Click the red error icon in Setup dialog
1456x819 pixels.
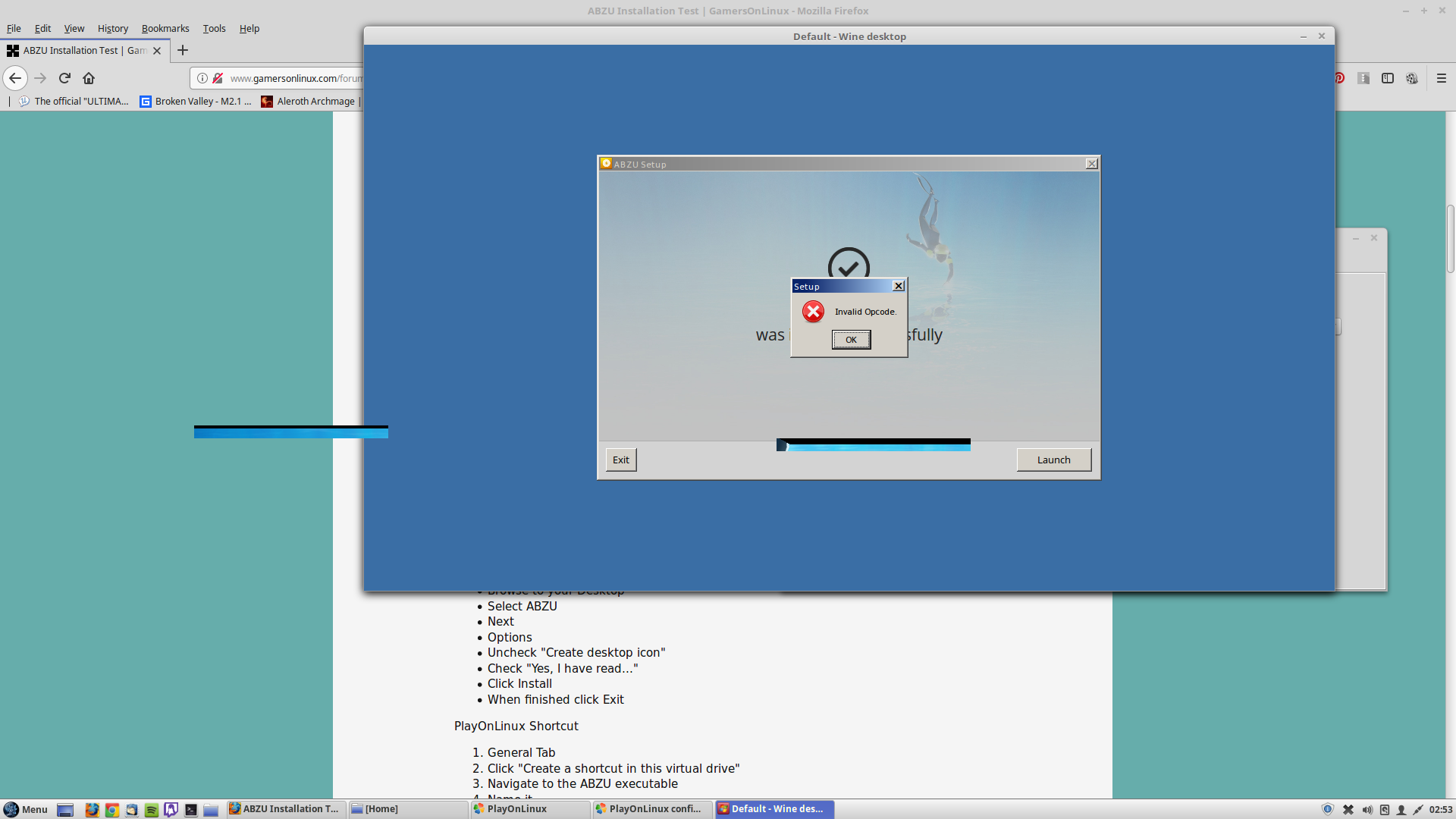813,312
